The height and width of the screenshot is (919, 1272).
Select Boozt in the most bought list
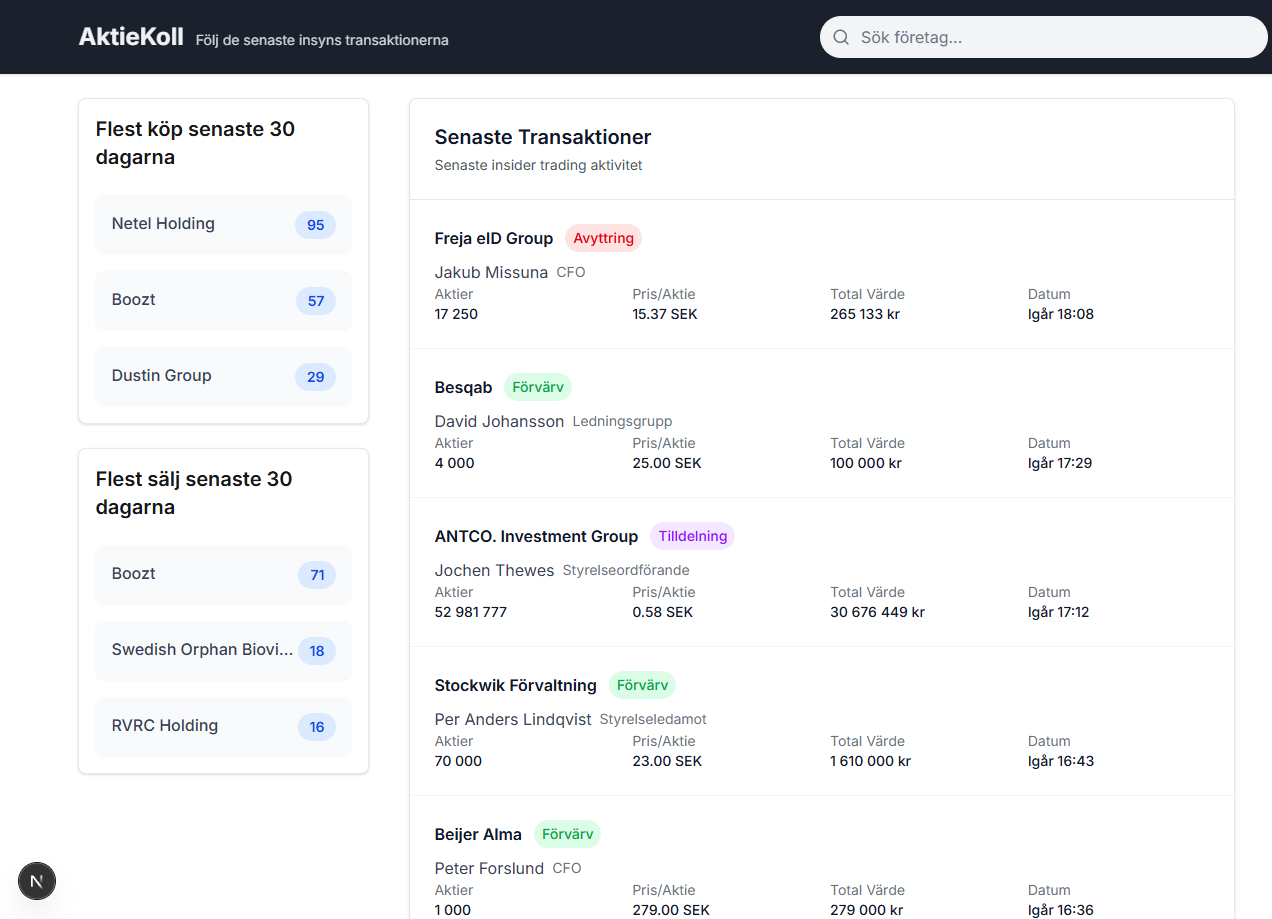point(134,300)
